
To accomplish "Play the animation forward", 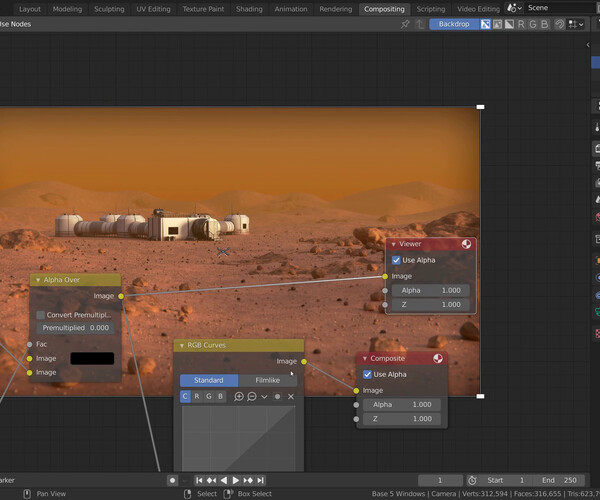I will (236, 480).
